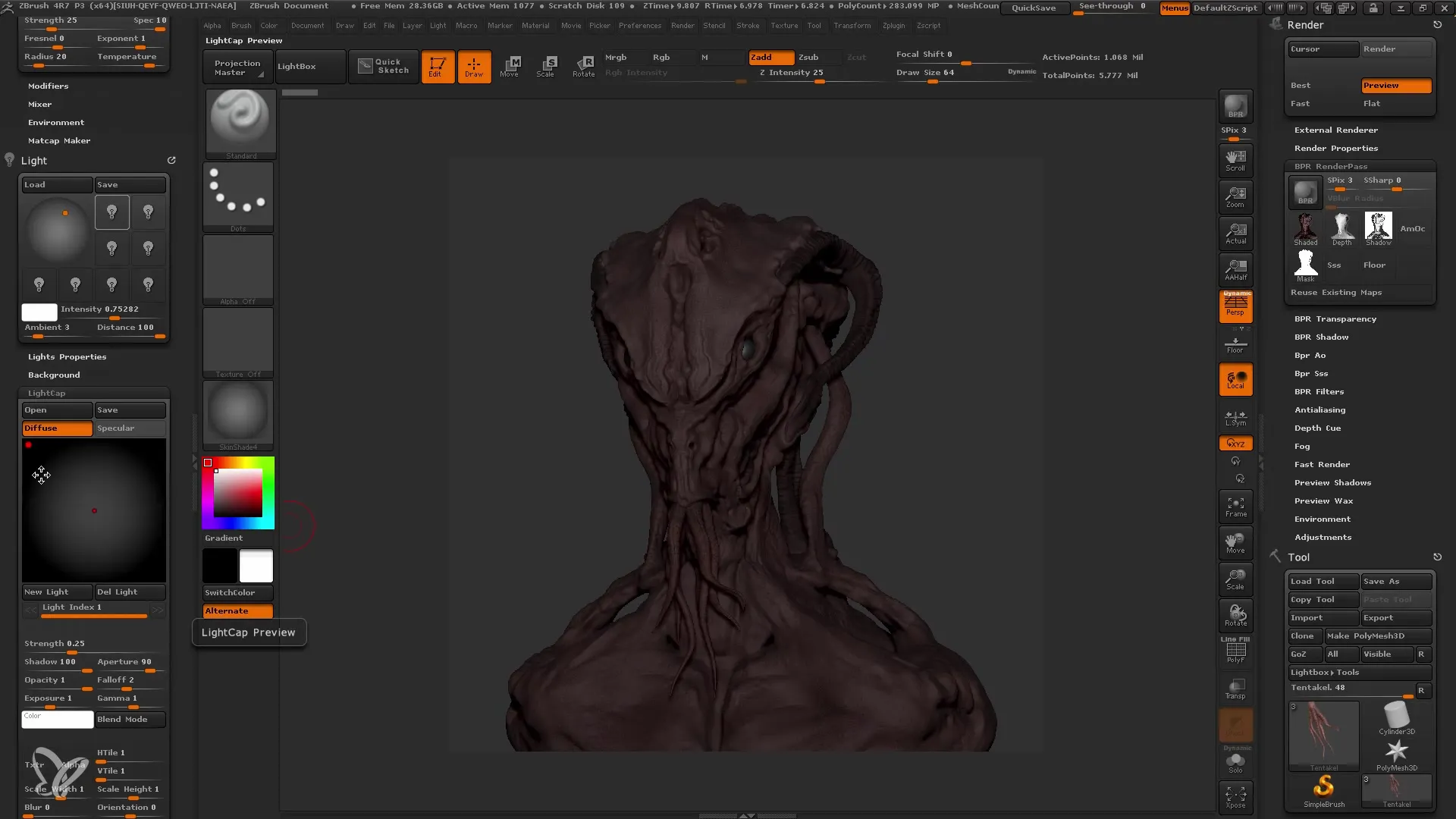The width and height of the screenshot is (1456, 819).
Task: Open the Preferences menu
Action: click(x=639, y=26)
